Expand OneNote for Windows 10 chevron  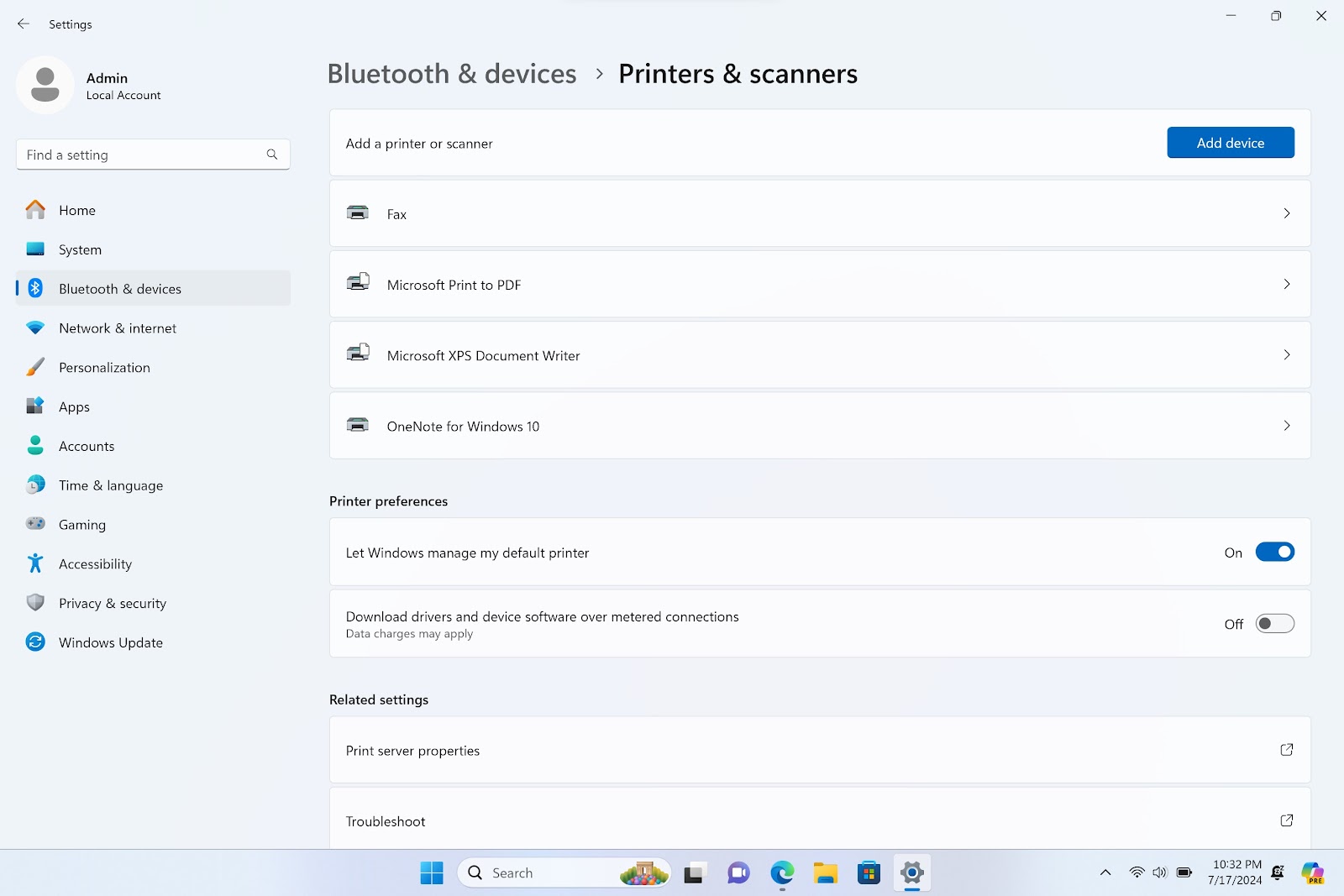1286,425
